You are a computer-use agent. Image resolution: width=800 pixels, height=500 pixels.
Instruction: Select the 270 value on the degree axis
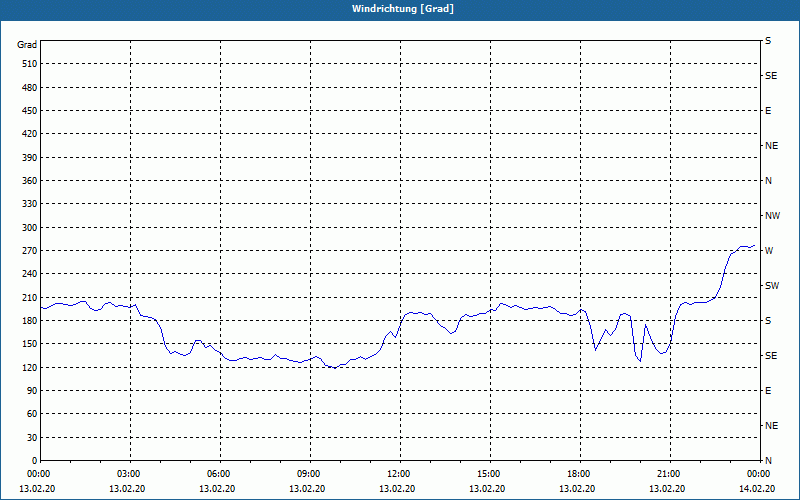click(30, 251)
